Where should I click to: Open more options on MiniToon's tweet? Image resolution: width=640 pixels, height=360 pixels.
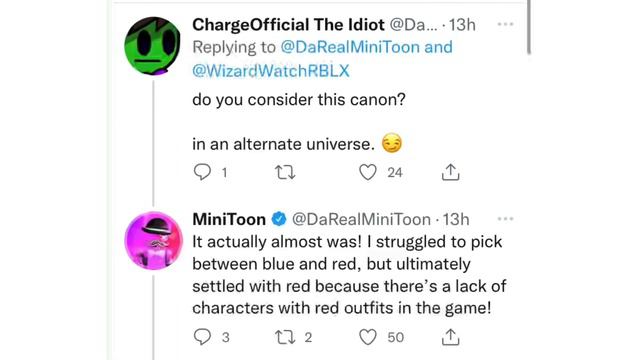[x=505, y=219]
